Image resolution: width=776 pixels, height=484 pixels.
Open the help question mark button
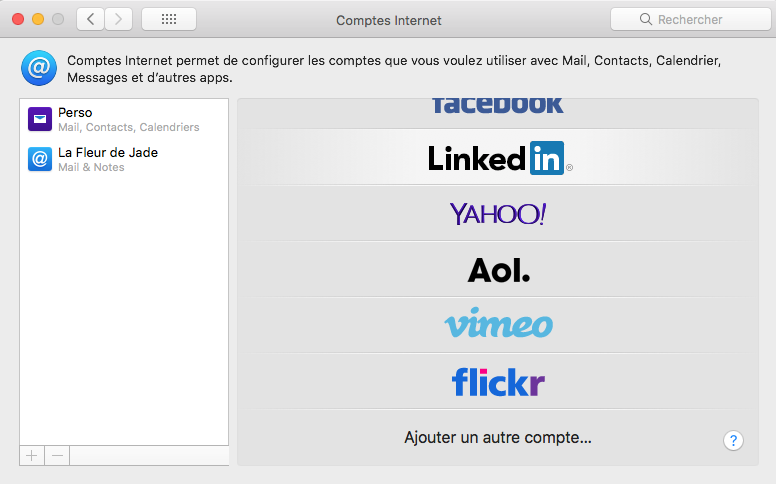[733, 440]
